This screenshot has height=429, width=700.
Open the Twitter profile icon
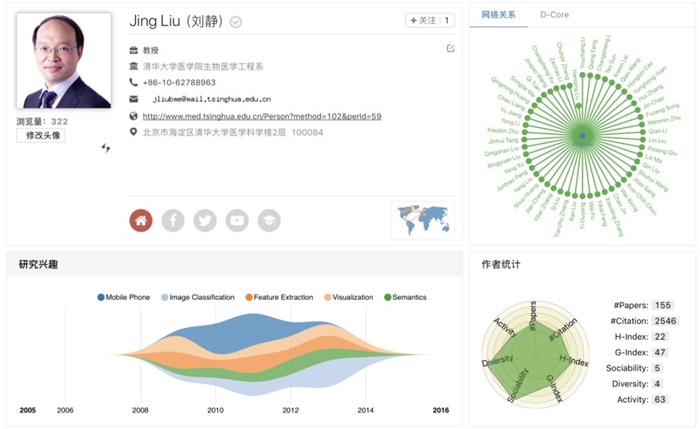coord(205,220)
